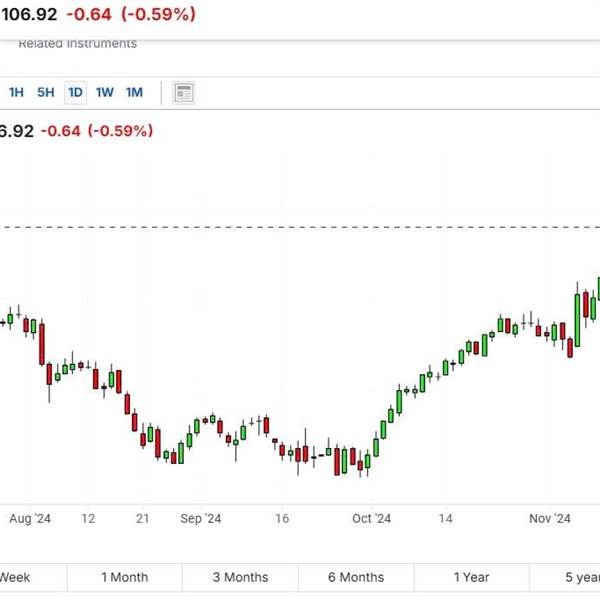Switch to 1 Month range tab
Image resolution: width=600 pixels, height=600 pixels.
click(125, 577)
